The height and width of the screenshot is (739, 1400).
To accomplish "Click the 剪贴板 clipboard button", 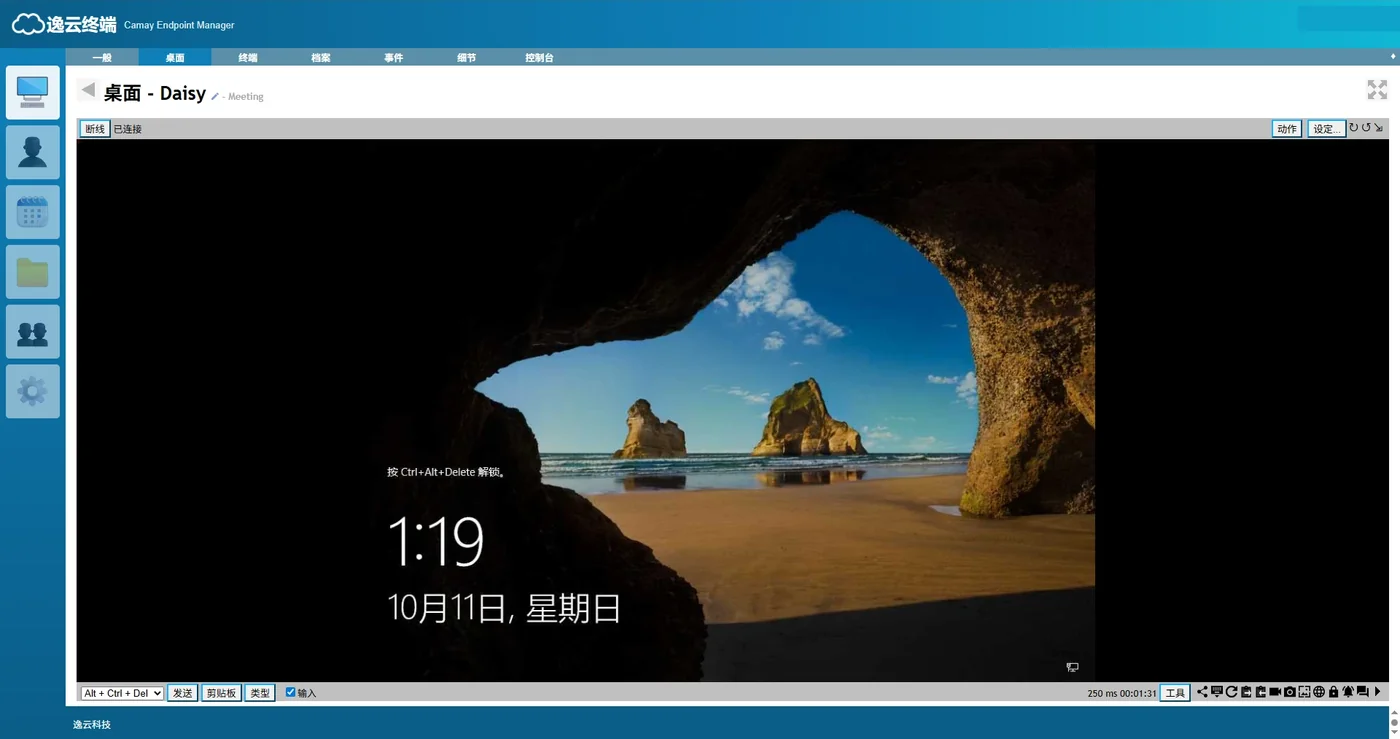I will point(221,693).
